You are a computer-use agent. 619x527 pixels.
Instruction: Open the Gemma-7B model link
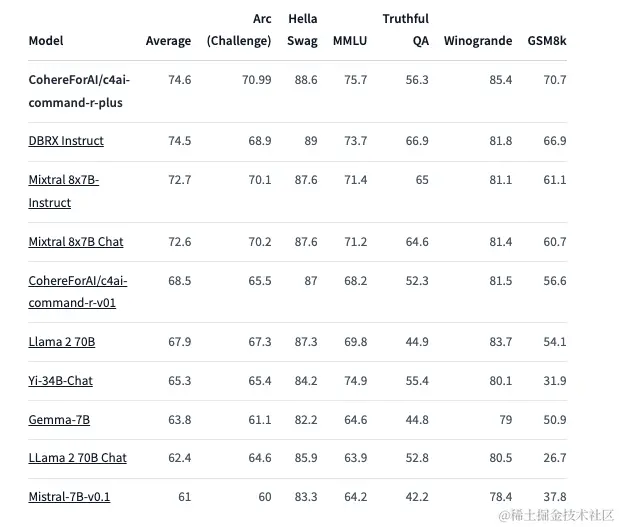[59, 420]
